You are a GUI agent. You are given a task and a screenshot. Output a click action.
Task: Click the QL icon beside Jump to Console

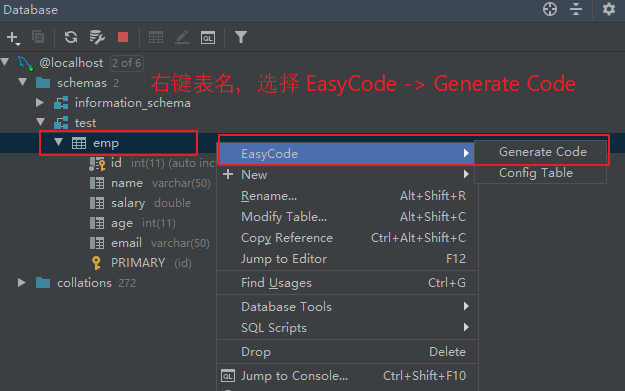[x=228, y=376]
